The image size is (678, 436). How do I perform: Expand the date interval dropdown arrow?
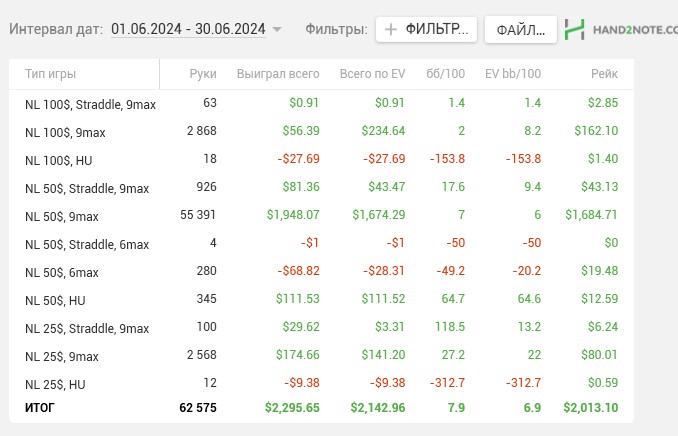(x=277, y=30)
